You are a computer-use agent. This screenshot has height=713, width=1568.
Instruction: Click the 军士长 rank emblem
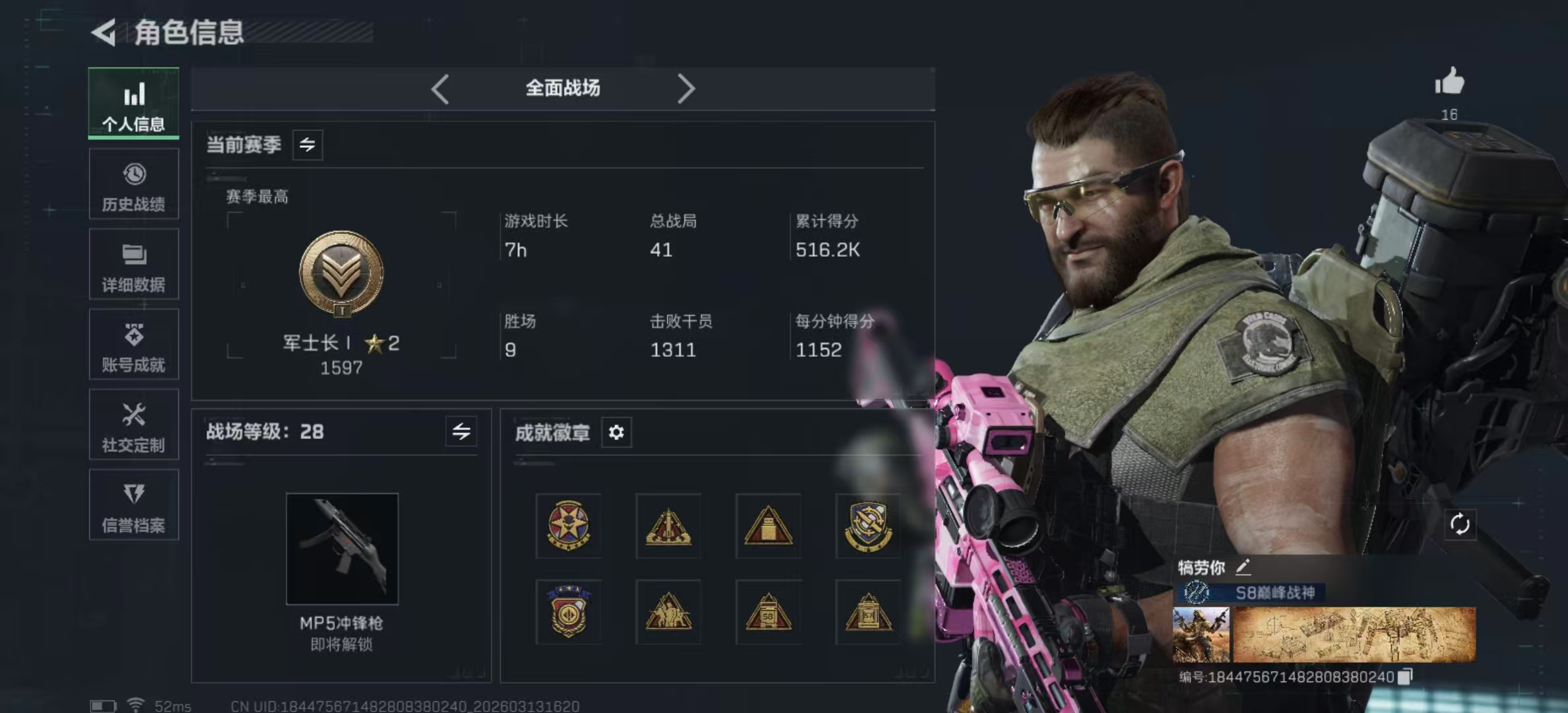(x=341, y=273)
